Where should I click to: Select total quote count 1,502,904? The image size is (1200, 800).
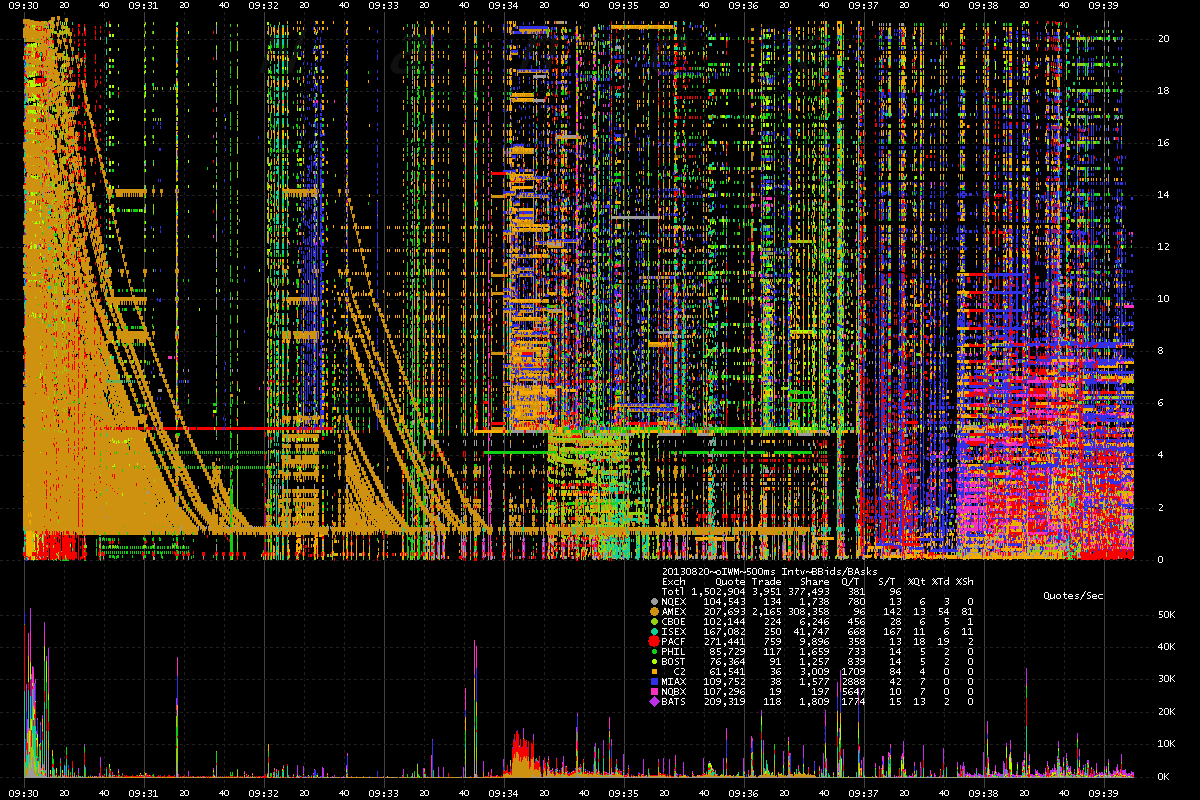718,591
